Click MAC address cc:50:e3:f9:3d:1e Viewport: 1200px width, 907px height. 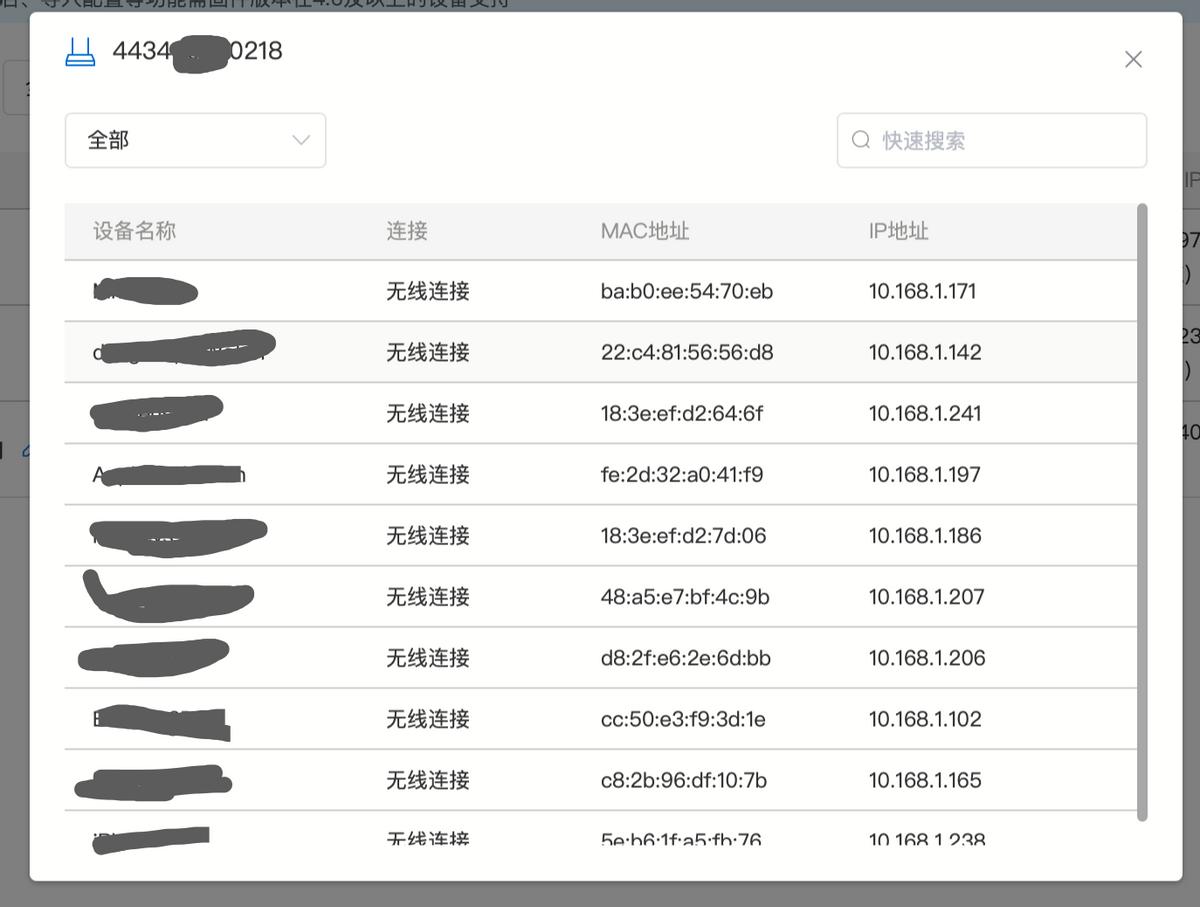(682, 718)
